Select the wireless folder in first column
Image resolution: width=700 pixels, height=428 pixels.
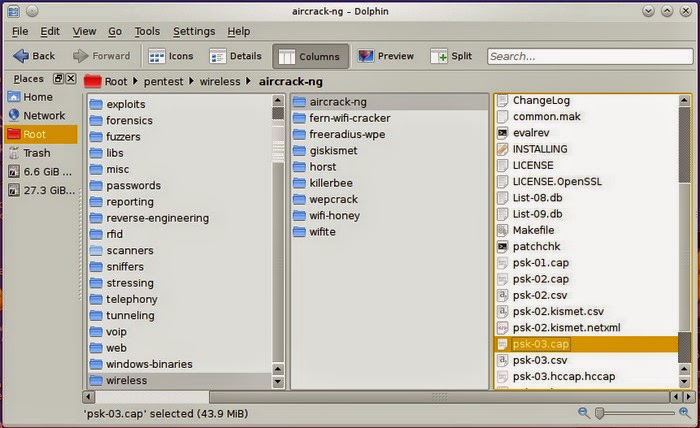click(179, 380)
